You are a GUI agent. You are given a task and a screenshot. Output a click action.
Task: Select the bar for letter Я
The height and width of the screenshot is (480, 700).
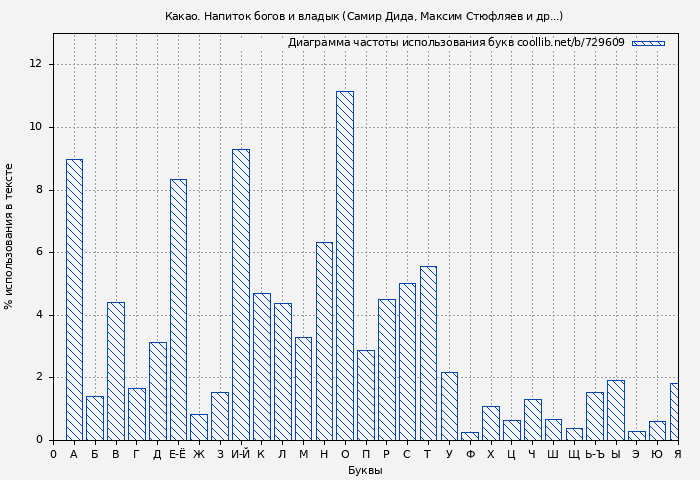point(675,412)
